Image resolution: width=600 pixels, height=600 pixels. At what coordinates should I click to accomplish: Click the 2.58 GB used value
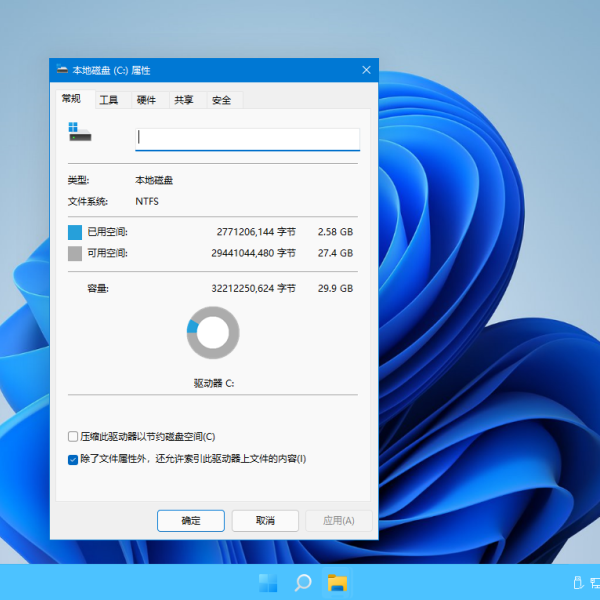[335, 232]
